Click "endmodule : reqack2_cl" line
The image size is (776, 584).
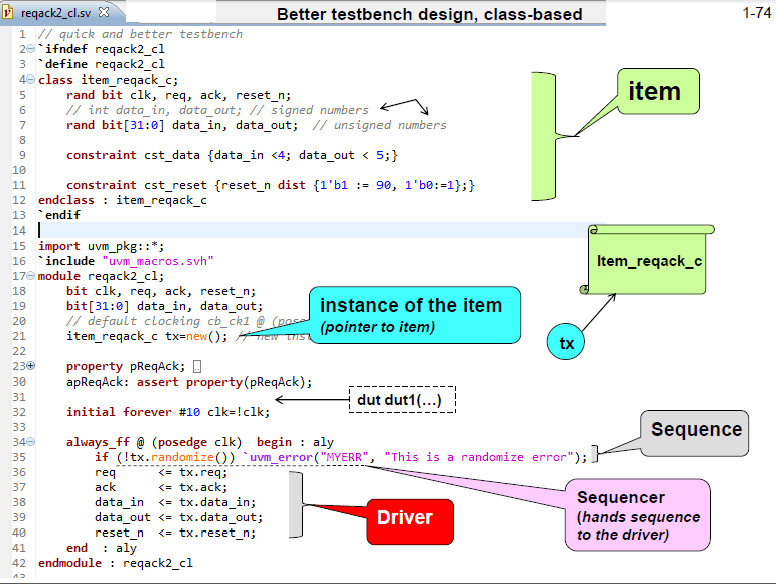point(115,563)
